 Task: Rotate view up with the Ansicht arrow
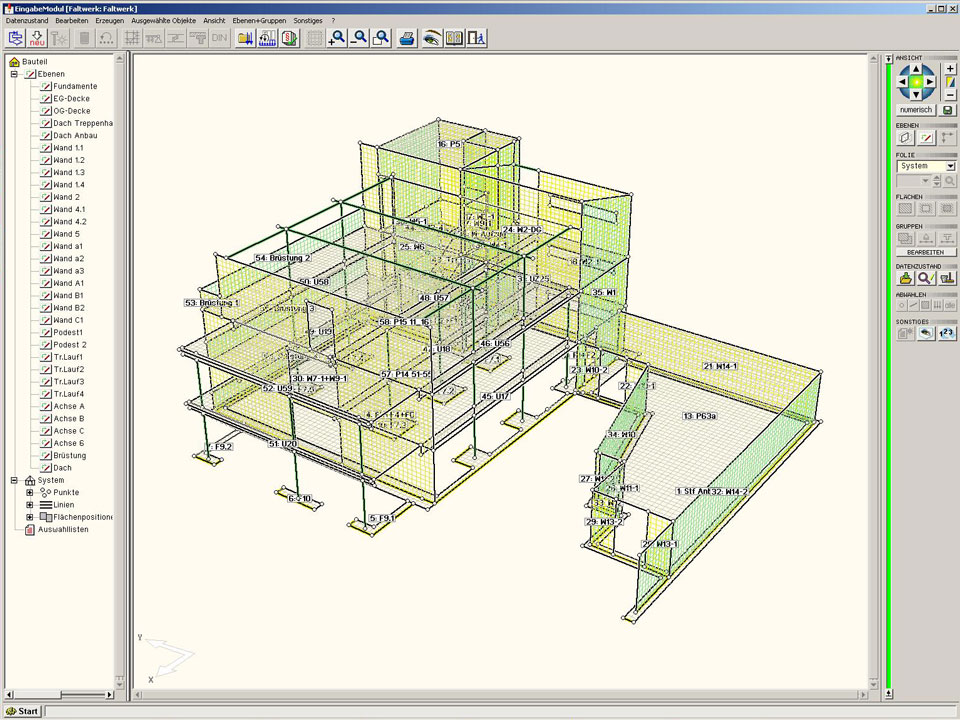coord(916,69)
